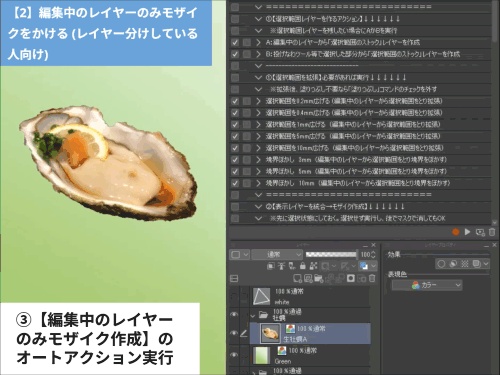Click the color icon on Green layer
This screenshot has height=375, width=500.
click(282, 350)
